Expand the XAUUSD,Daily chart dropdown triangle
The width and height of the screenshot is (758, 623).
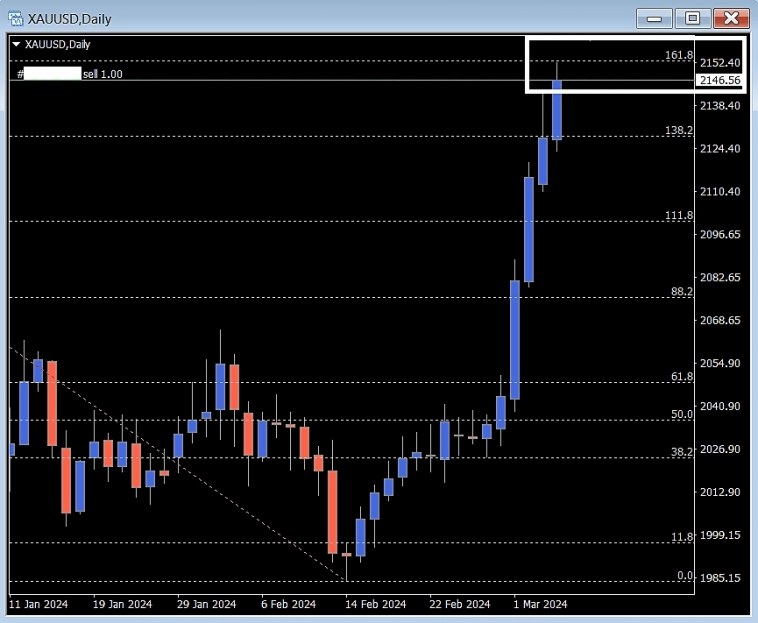(16, 44)
